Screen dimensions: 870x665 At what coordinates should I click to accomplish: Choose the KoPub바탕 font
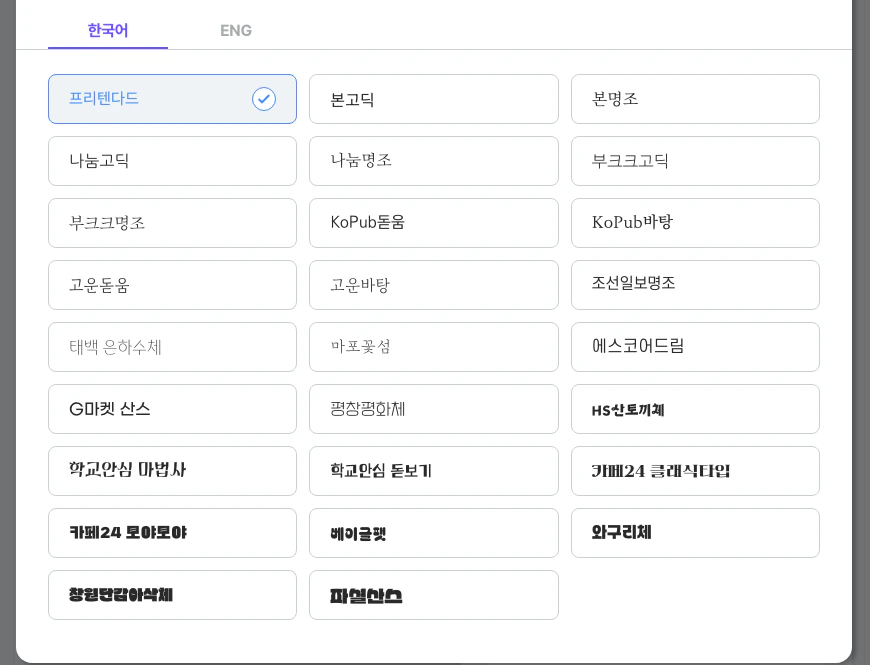(x=695, y=223)
